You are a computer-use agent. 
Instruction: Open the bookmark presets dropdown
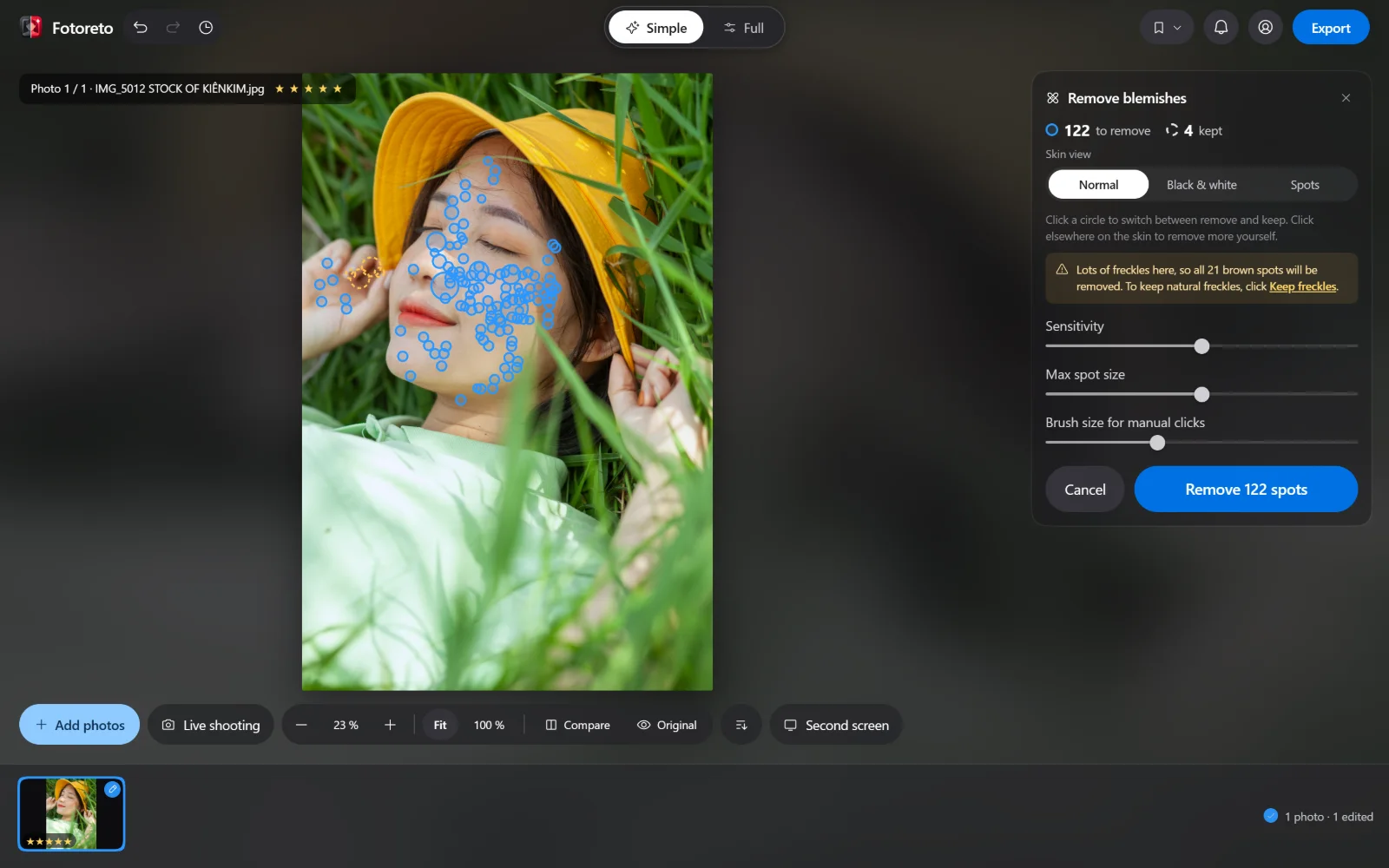coord(1167,28)
